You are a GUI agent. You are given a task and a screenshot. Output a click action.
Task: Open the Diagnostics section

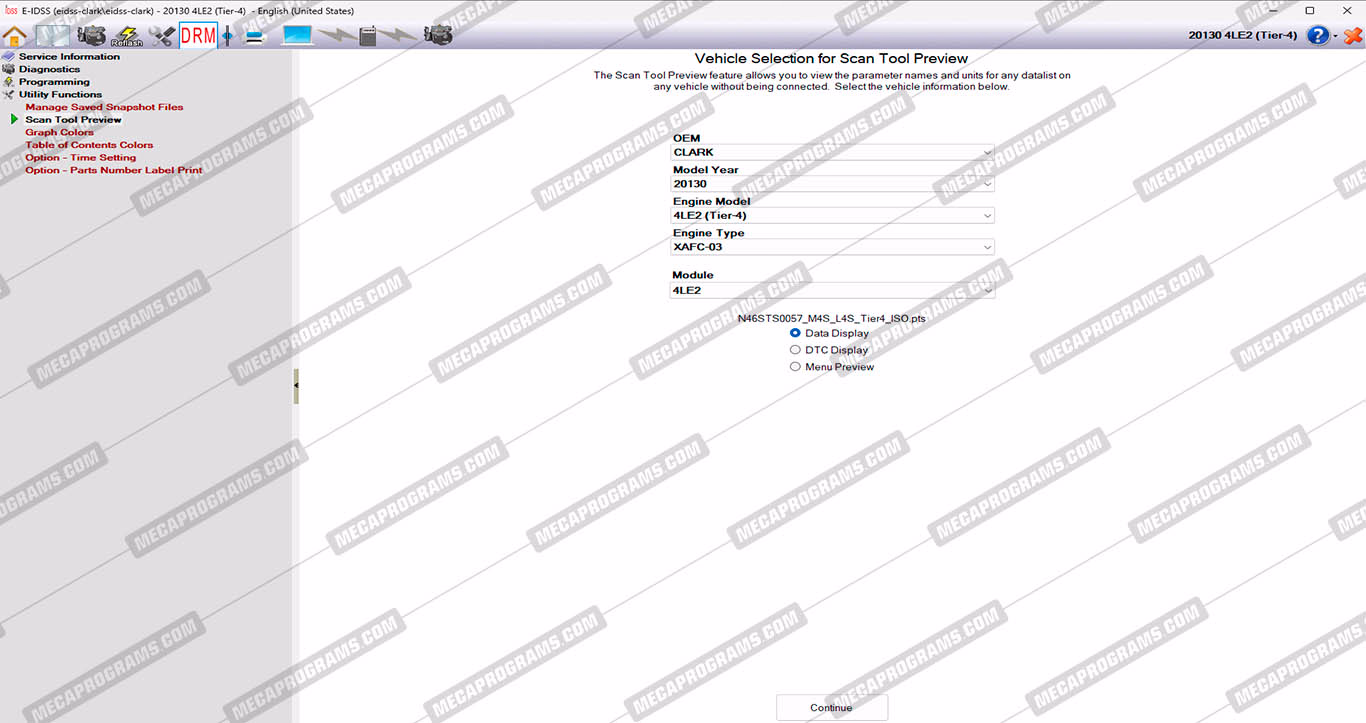(x=49, y=69)
